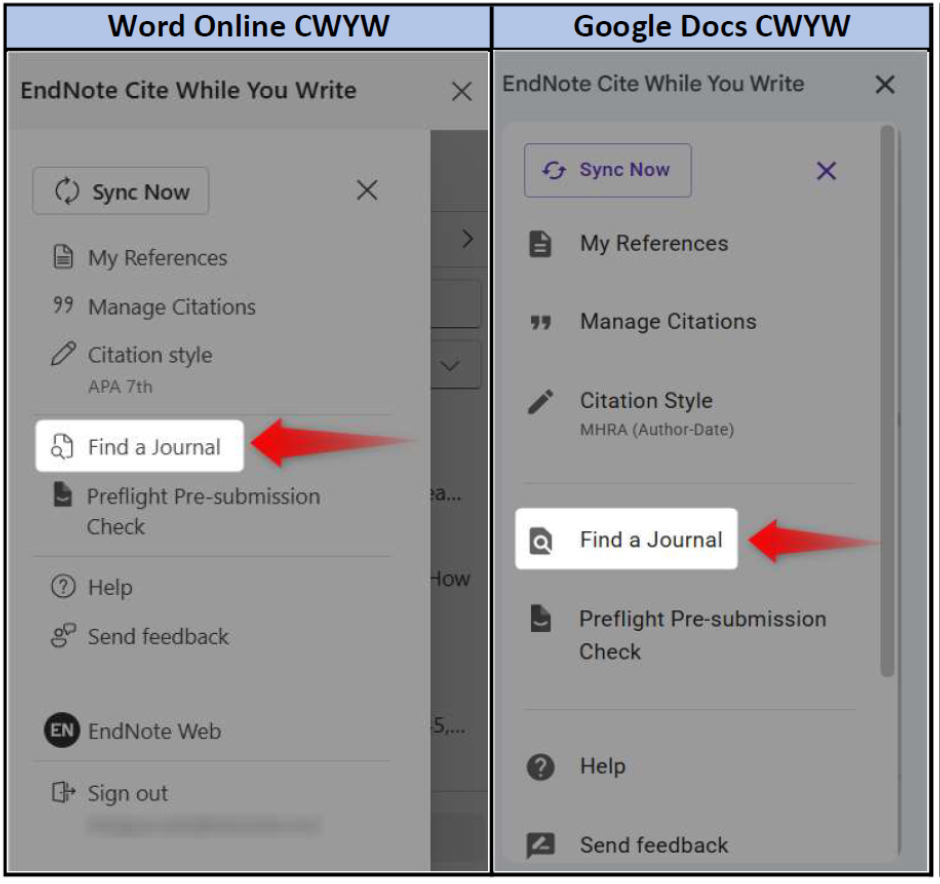Screen dimensions: 940x884
Task: Click Send feedback in Google Docs panel
Action: 653,845
